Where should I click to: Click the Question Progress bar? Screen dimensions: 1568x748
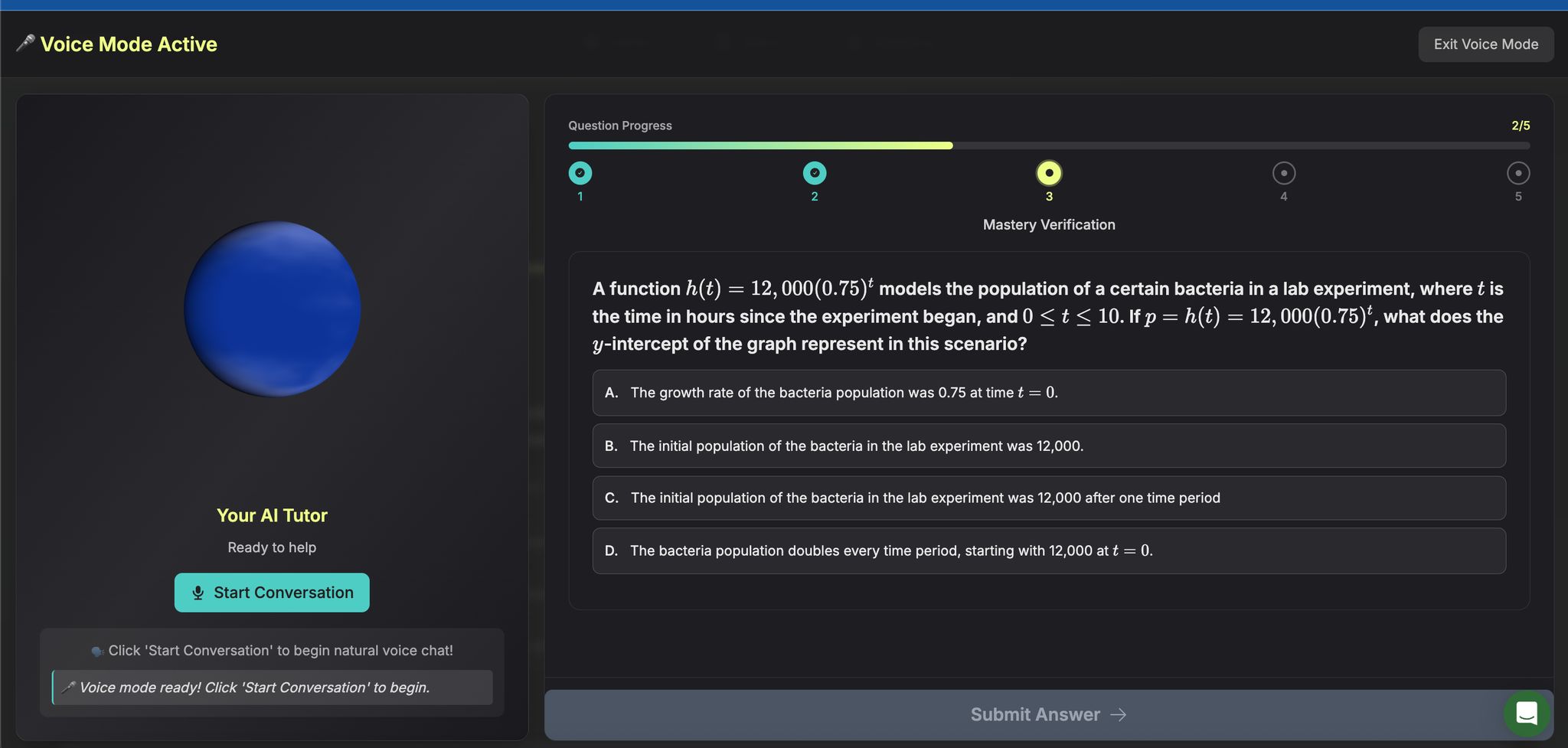(x=1048, y=145)
